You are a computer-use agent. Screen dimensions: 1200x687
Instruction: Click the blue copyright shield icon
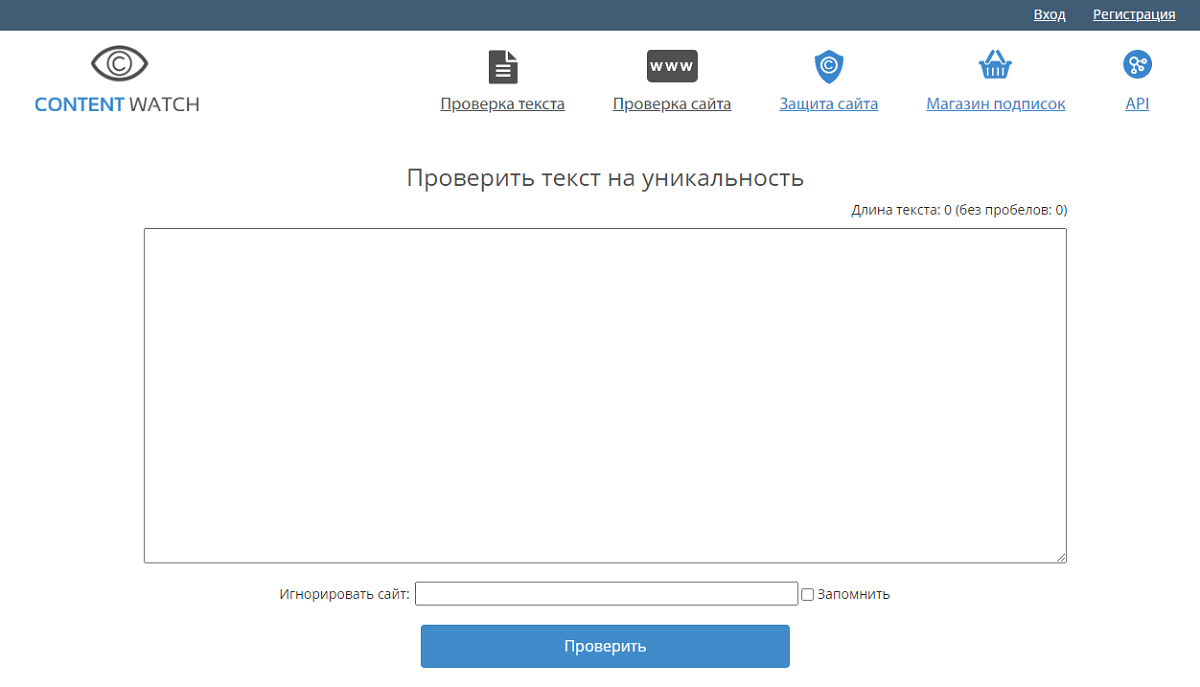pyautogui.click(x=828, y=66)
